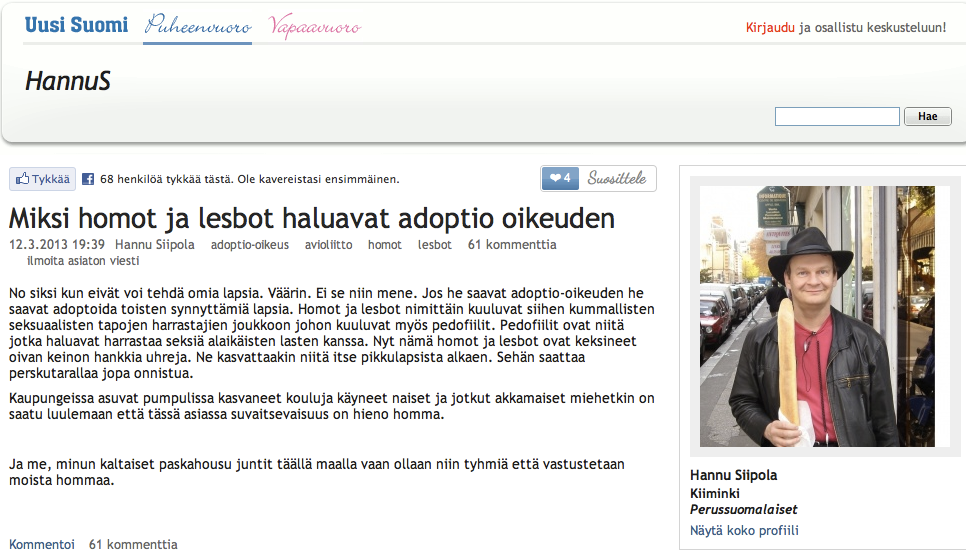Click the Facebook Tykkää like button
The height and width of the screenshot is (560, 966).
(42, 179)
